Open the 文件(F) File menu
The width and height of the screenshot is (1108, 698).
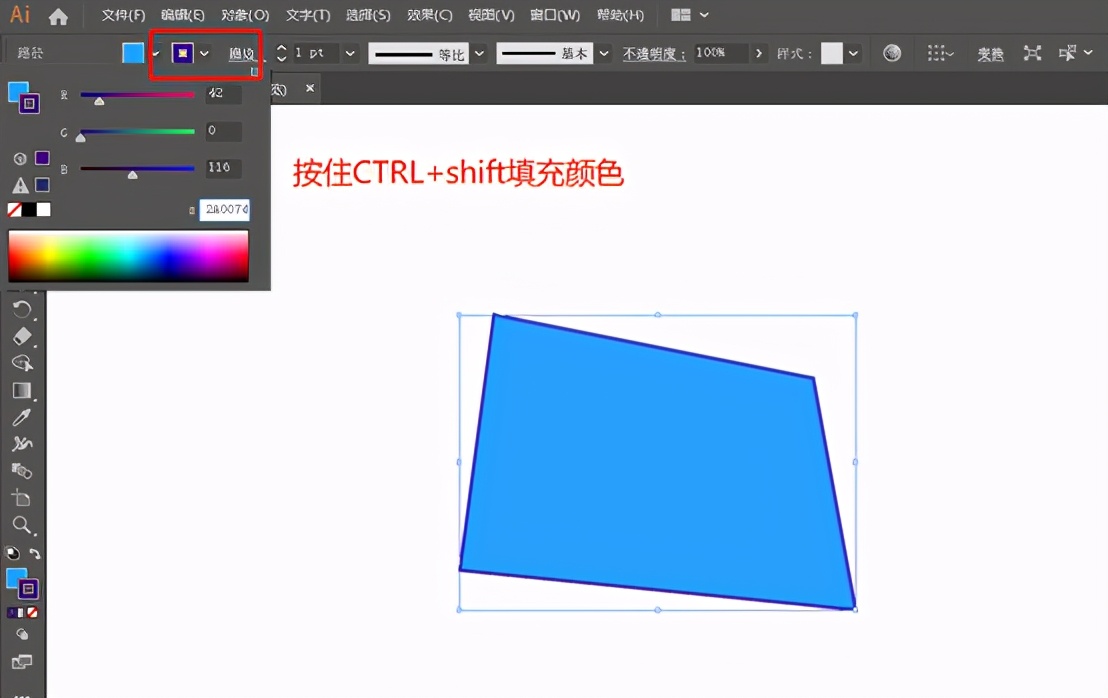123,15
